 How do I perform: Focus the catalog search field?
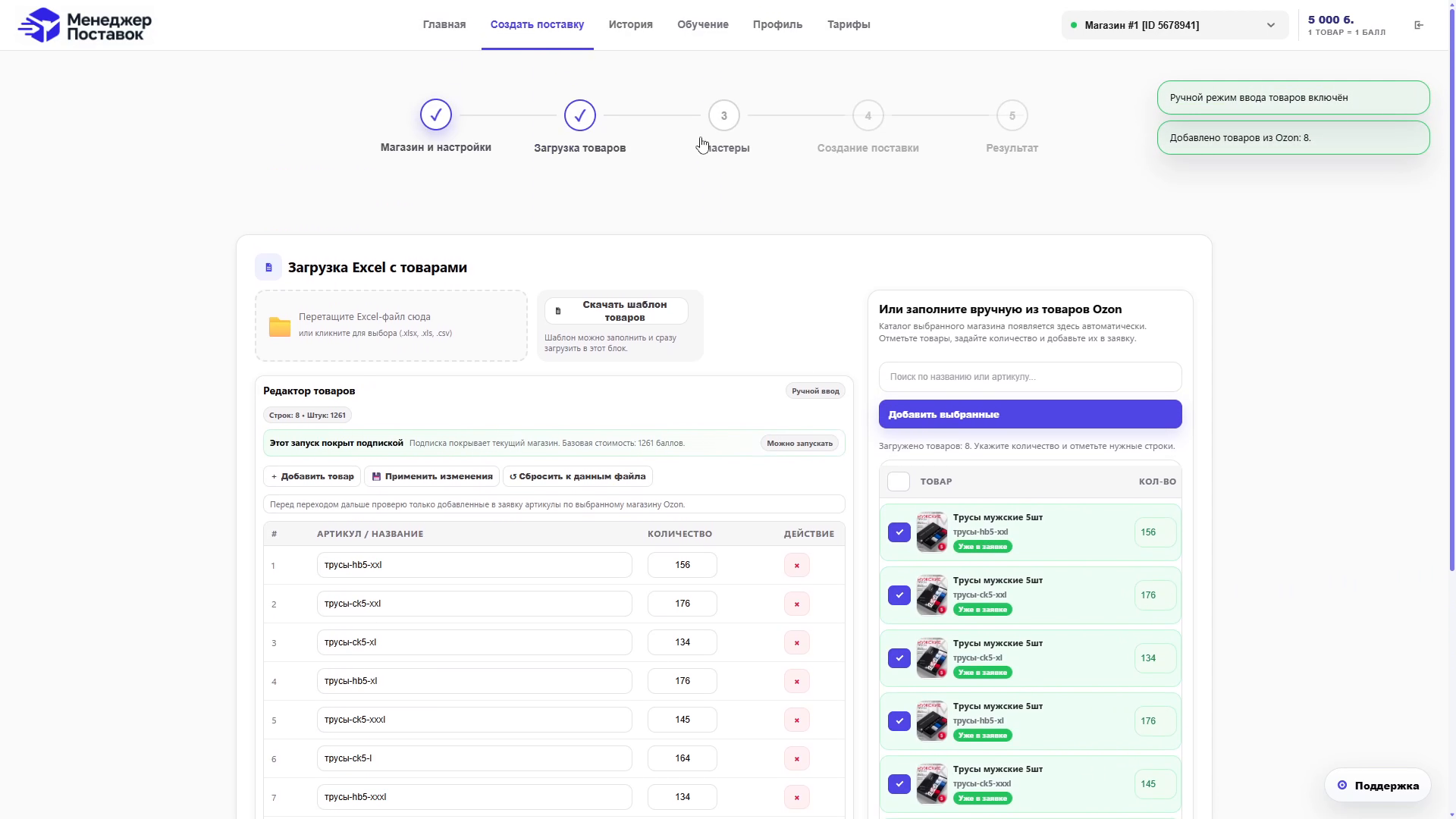pyautogui.click(x=1031, y=377)
